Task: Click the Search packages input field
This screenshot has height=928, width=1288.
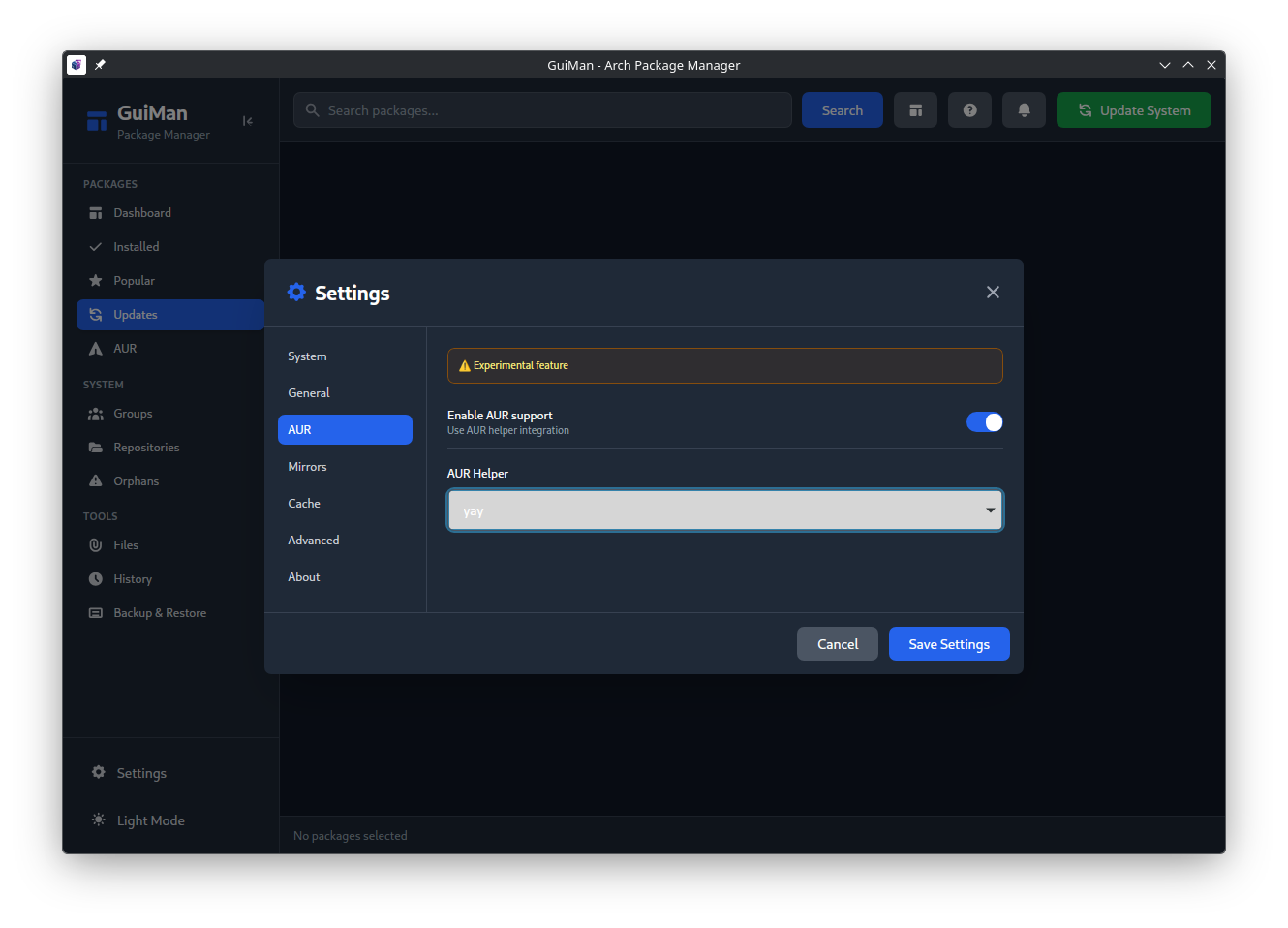Action: 552,110
